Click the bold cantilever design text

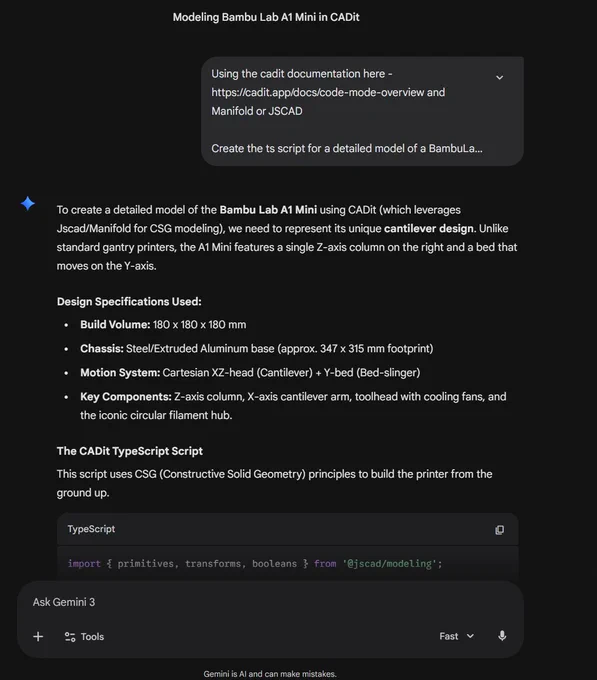[x=429, y=229]
